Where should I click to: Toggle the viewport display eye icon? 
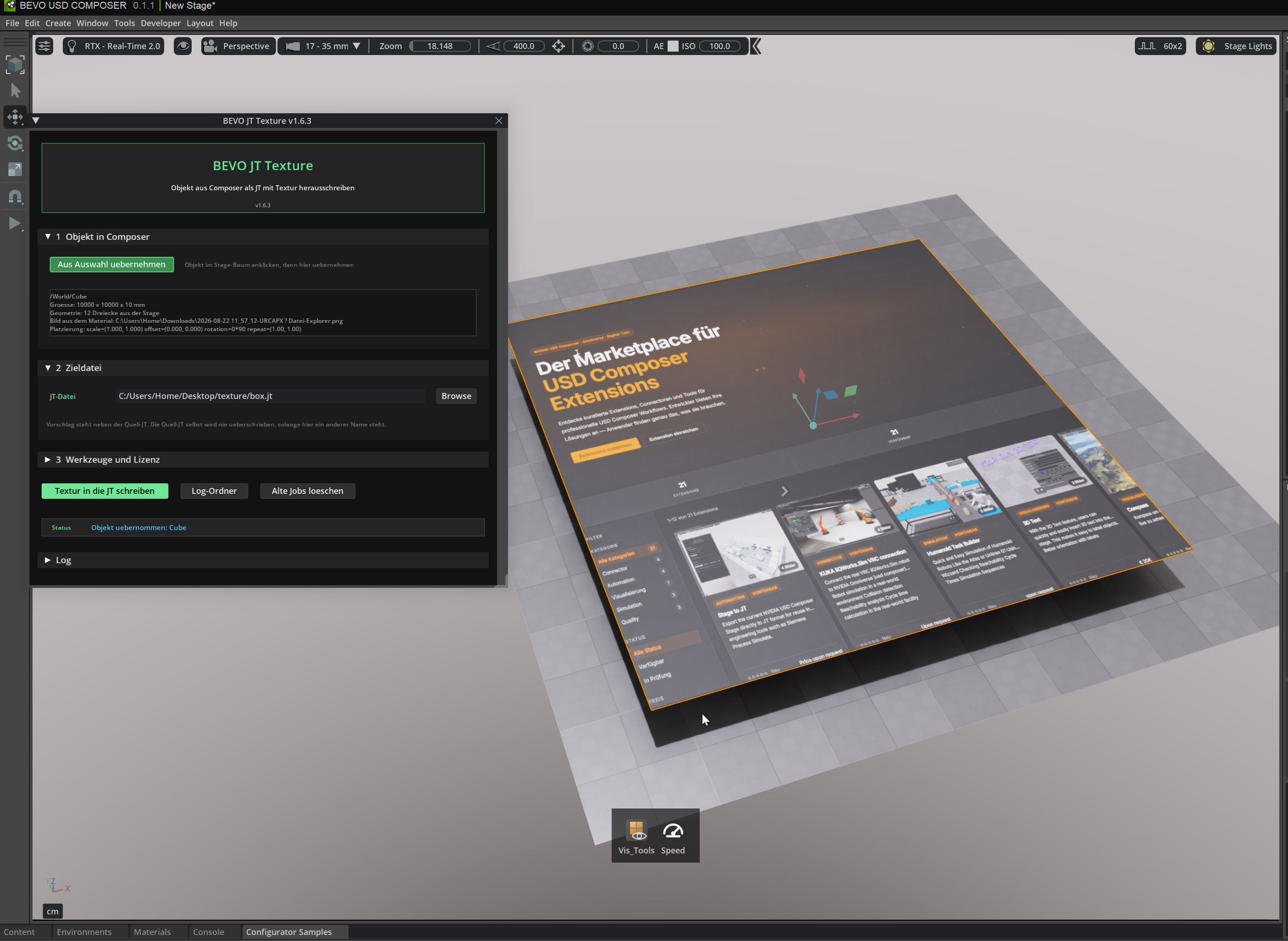click(x=183, y=46)
